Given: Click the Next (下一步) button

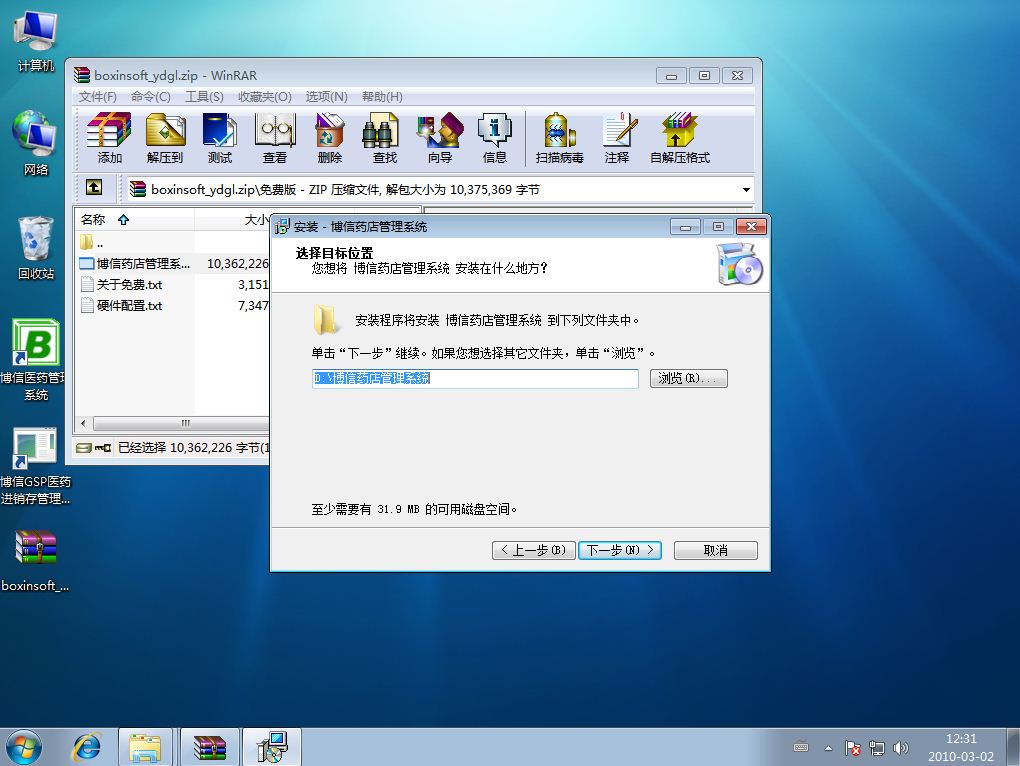Looking at the screenshot, I should click(x=620, y=550).
